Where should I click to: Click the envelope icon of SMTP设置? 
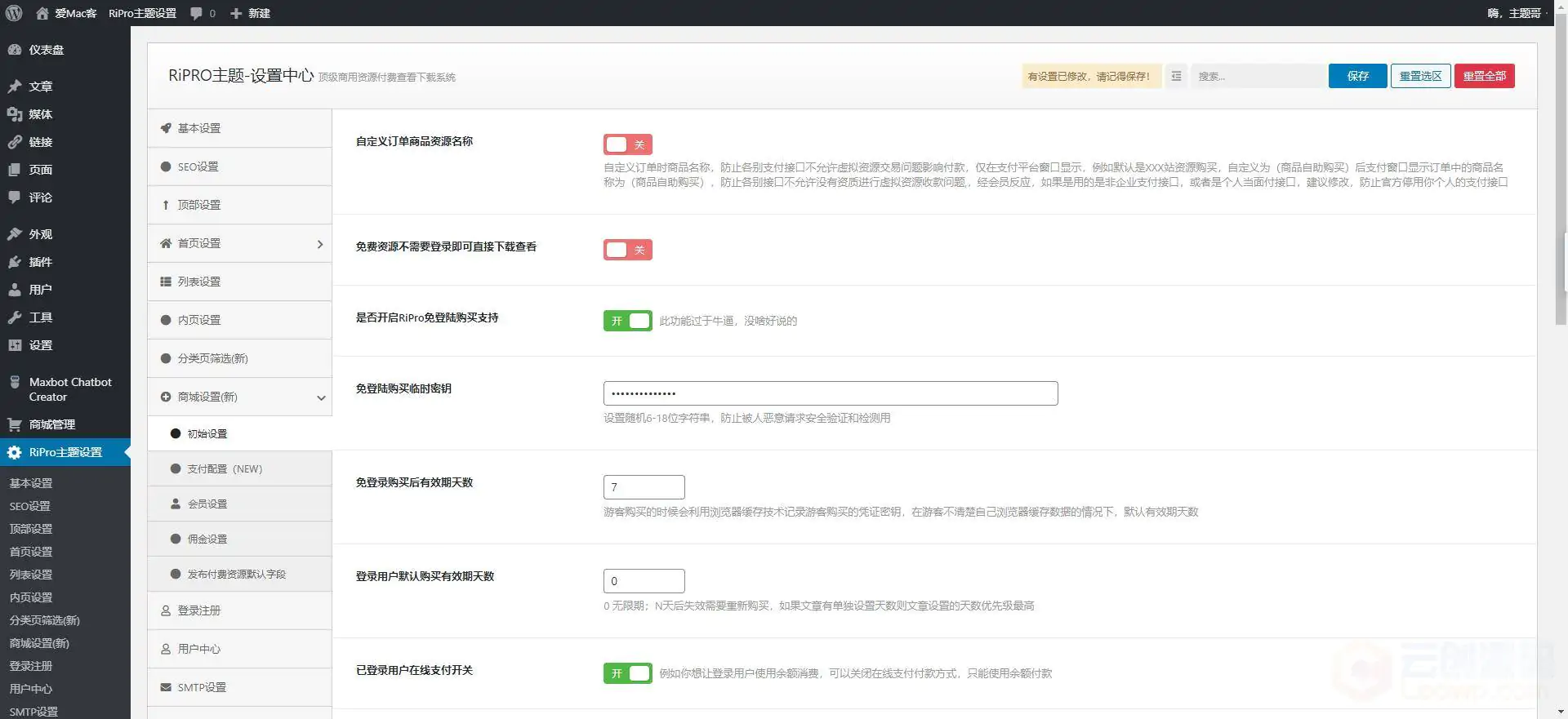[x=166, y=687]
